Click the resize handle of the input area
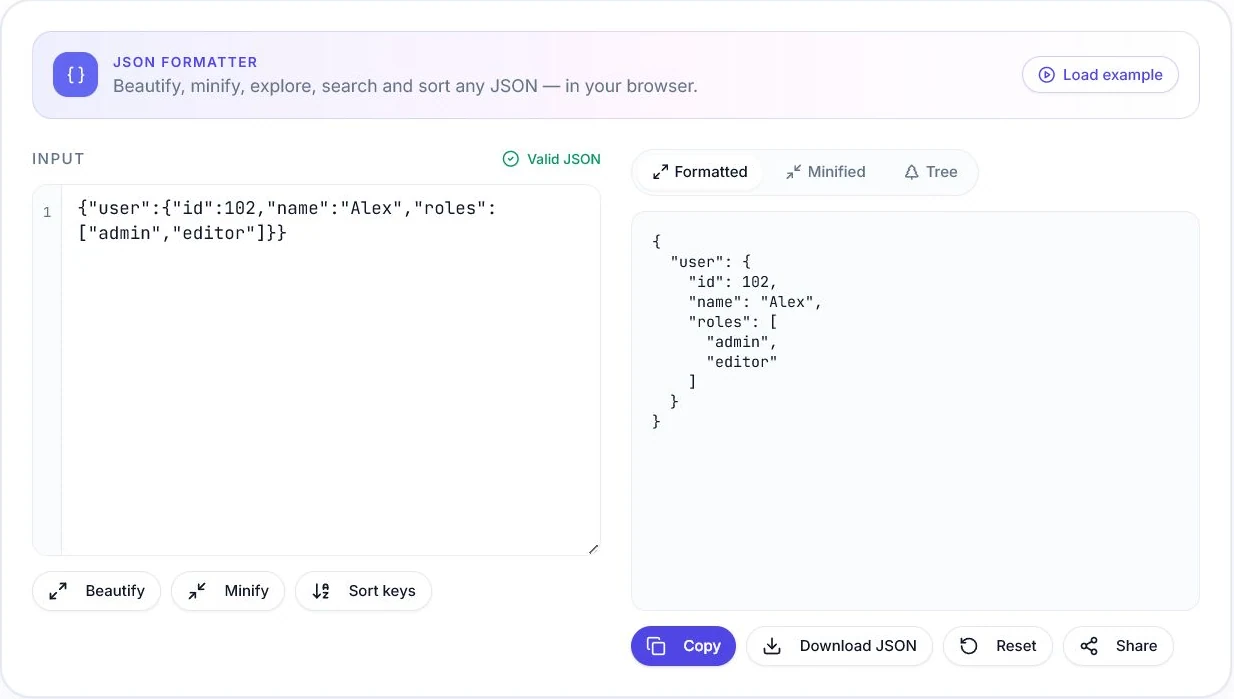The image size is (1234, 699). (593, 548)
